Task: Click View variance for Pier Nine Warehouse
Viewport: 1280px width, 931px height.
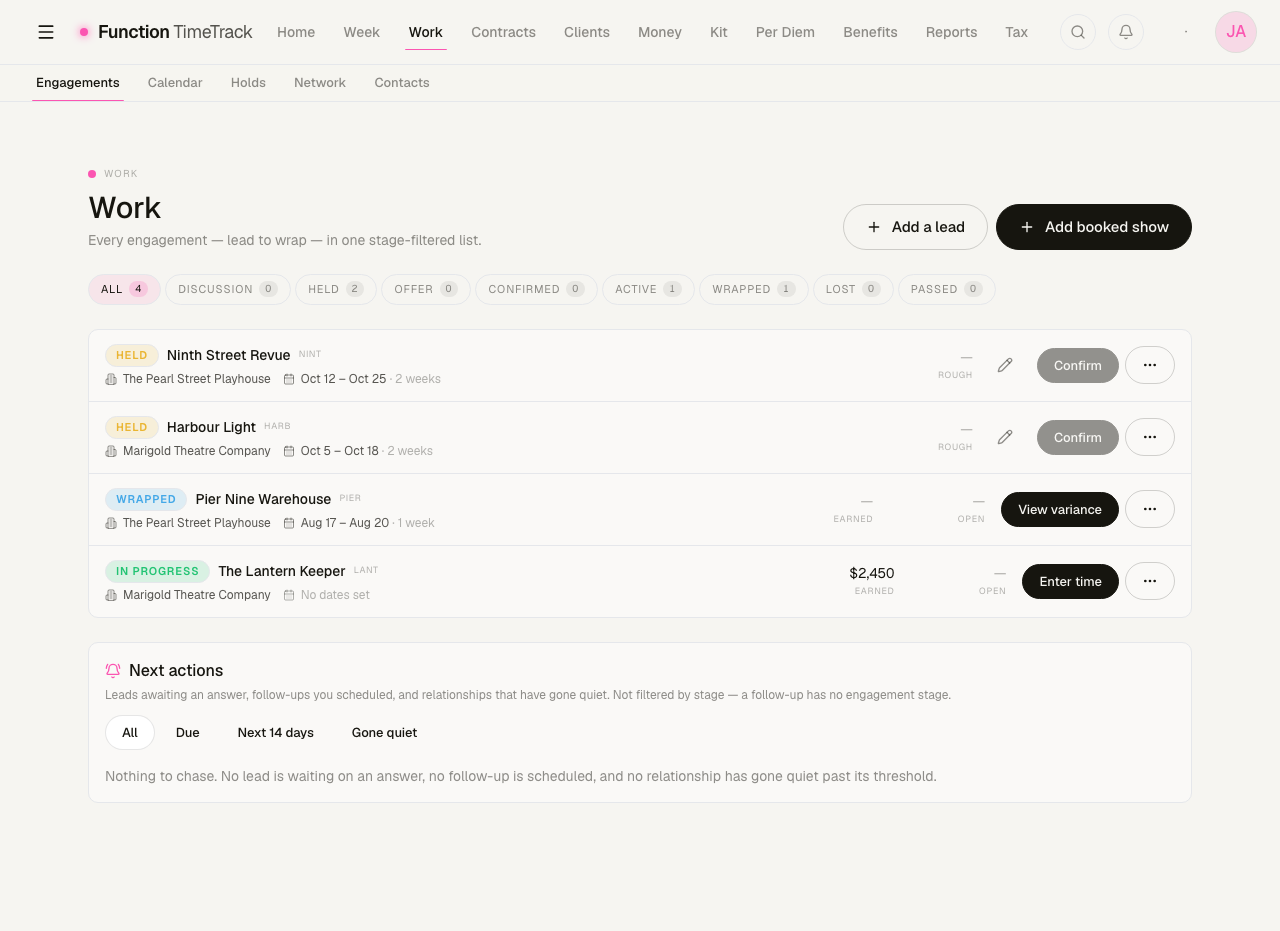Action: point(1060,509)
